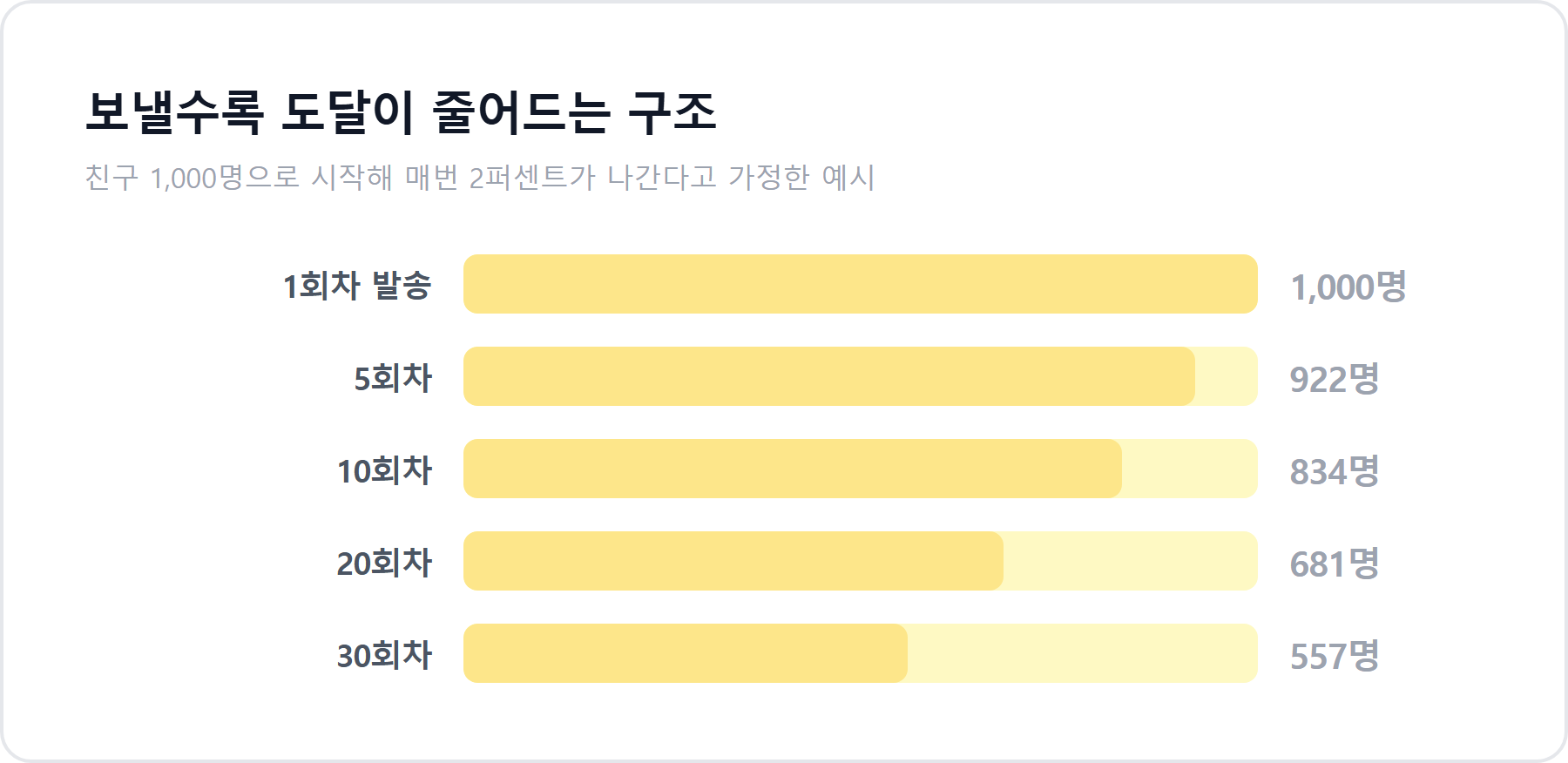Image resolution: width=1568 pixels, height=763 pixels.
Task: Select the 20회차 row label
Action: tap(384, 562)
